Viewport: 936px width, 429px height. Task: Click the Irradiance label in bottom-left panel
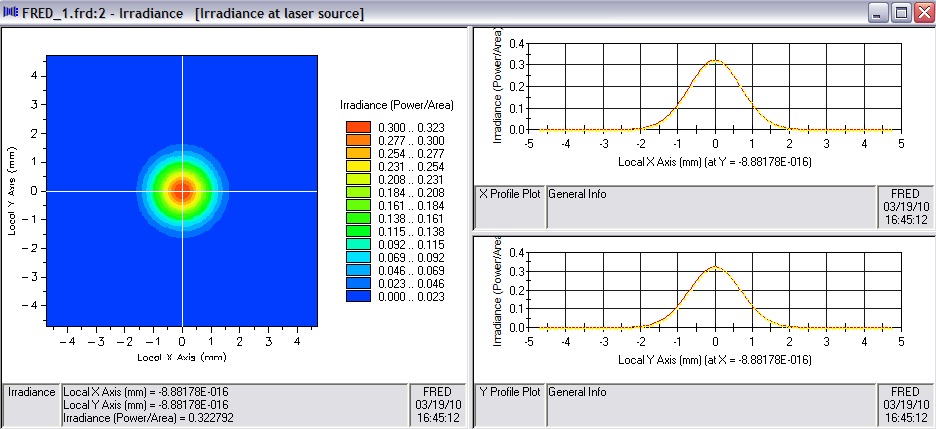pos(32,392)
